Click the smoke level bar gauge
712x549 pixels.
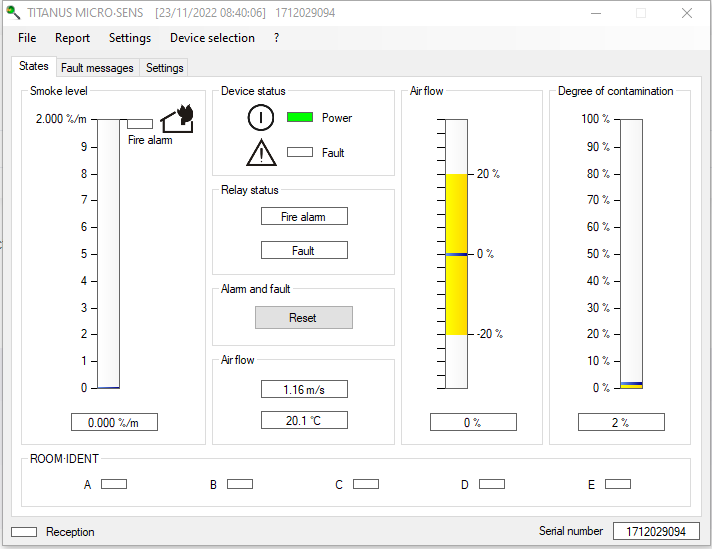tap(109, 253)
